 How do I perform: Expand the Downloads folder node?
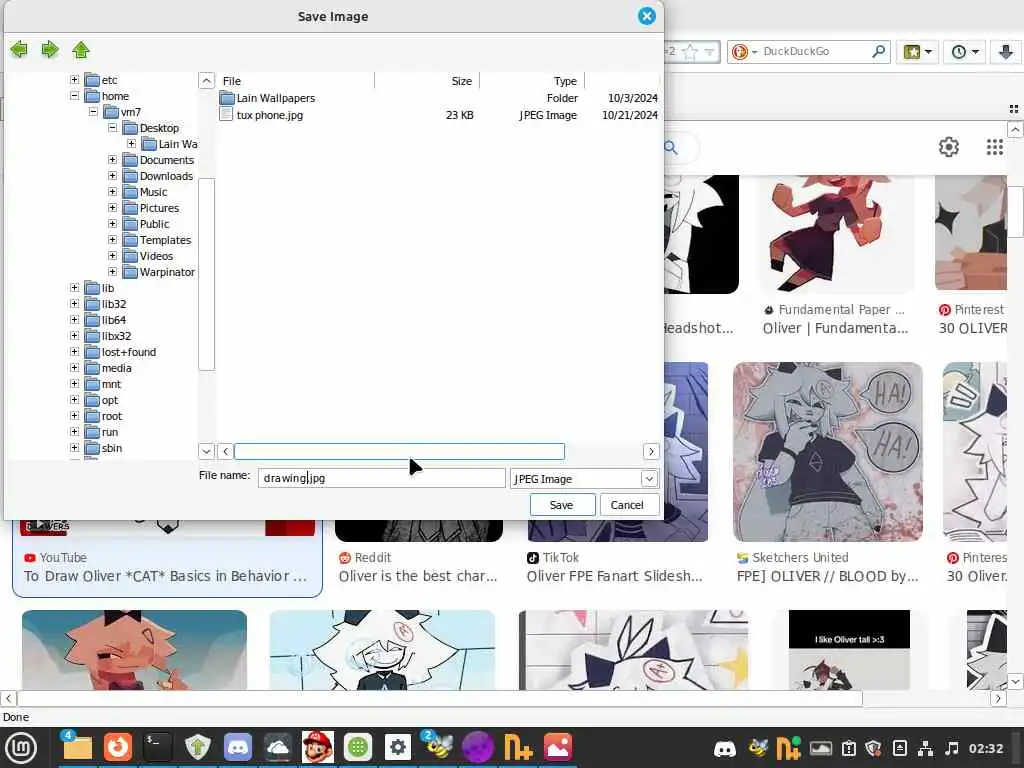112,176
